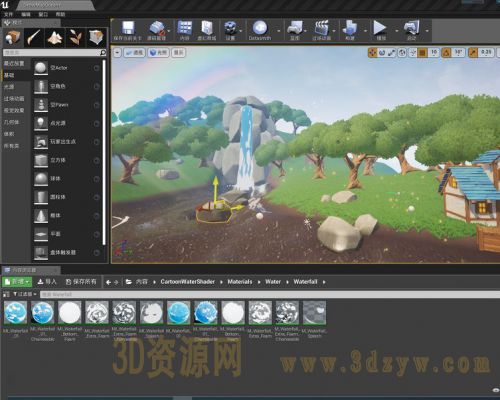The width and height of the screenshot is (500, 400).
Task: Open Play options dropdown arrow
Action: [x=397, y=30]
